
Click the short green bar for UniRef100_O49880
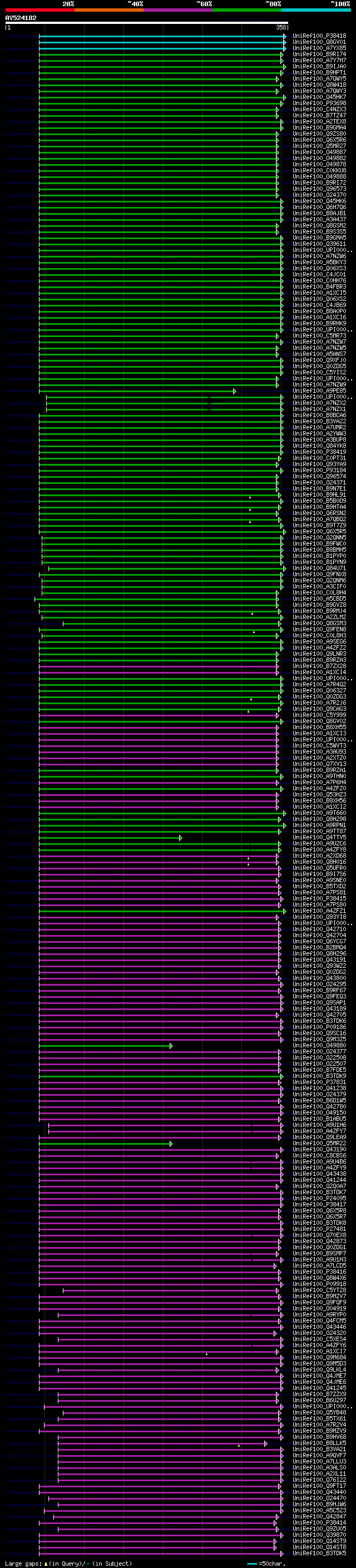[x=106, y=1046]
